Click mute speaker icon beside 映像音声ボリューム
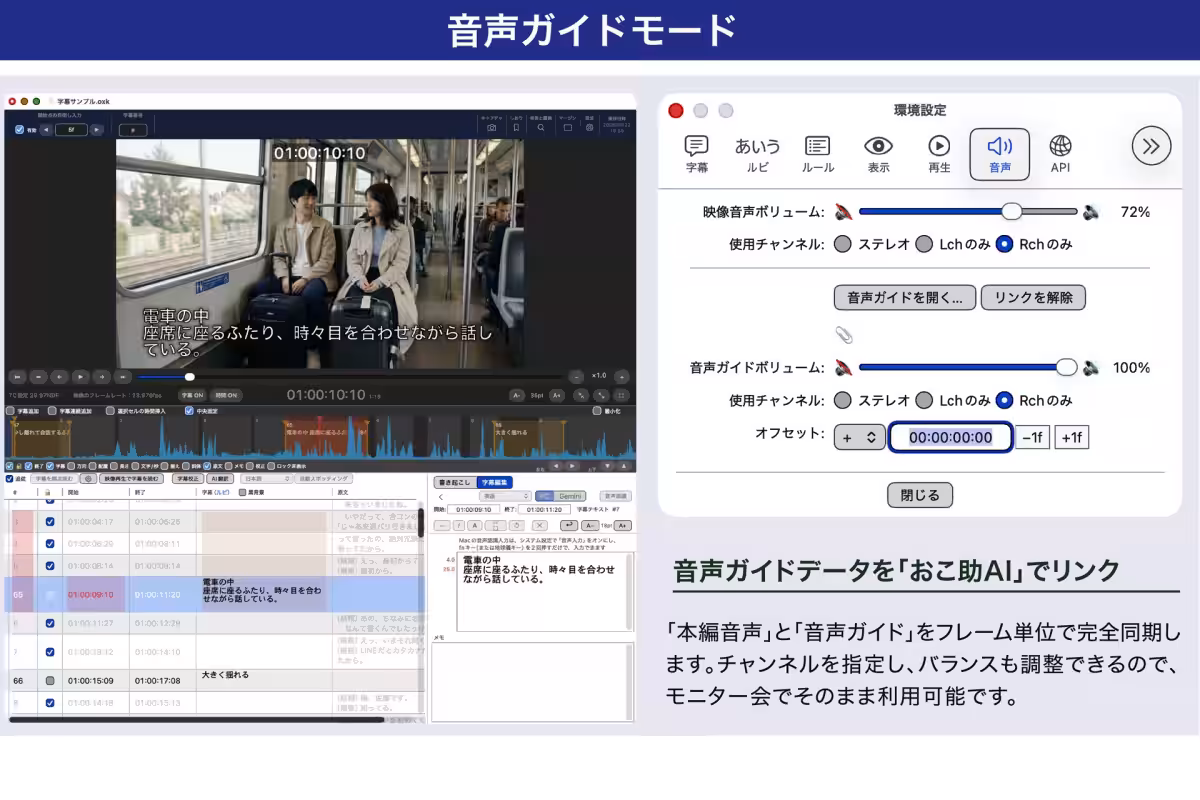Viewport: 1200px width, 800px height. point(845,212)
